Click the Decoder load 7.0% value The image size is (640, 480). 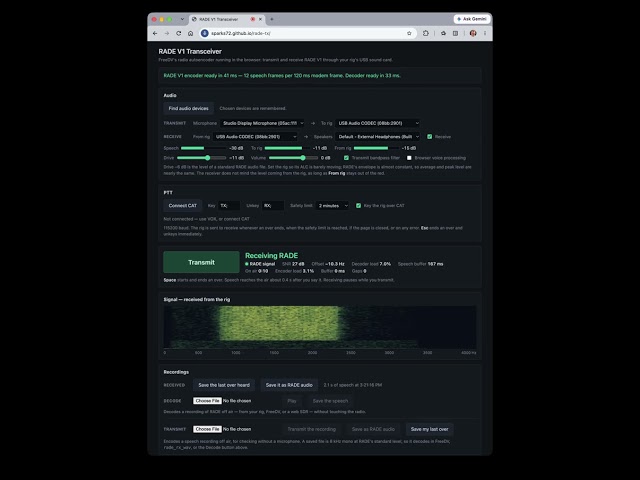coord(385,264)
